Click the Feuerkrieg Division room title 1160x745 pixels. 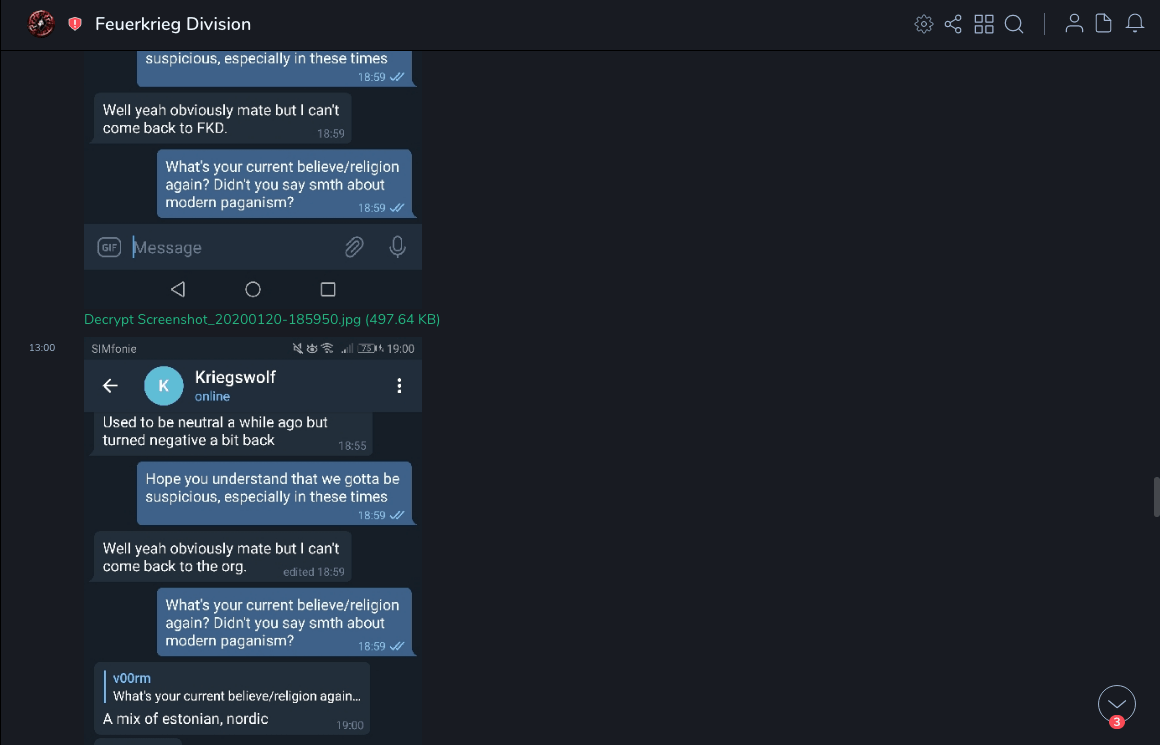click(173, 24)
